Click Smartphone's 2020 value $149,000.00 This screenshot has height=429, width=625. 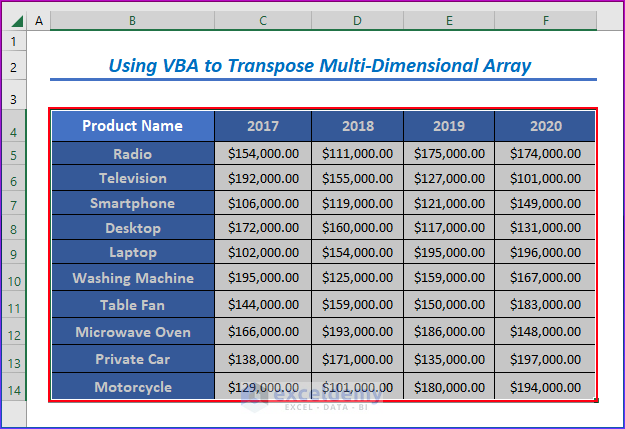tap(545, 203)
